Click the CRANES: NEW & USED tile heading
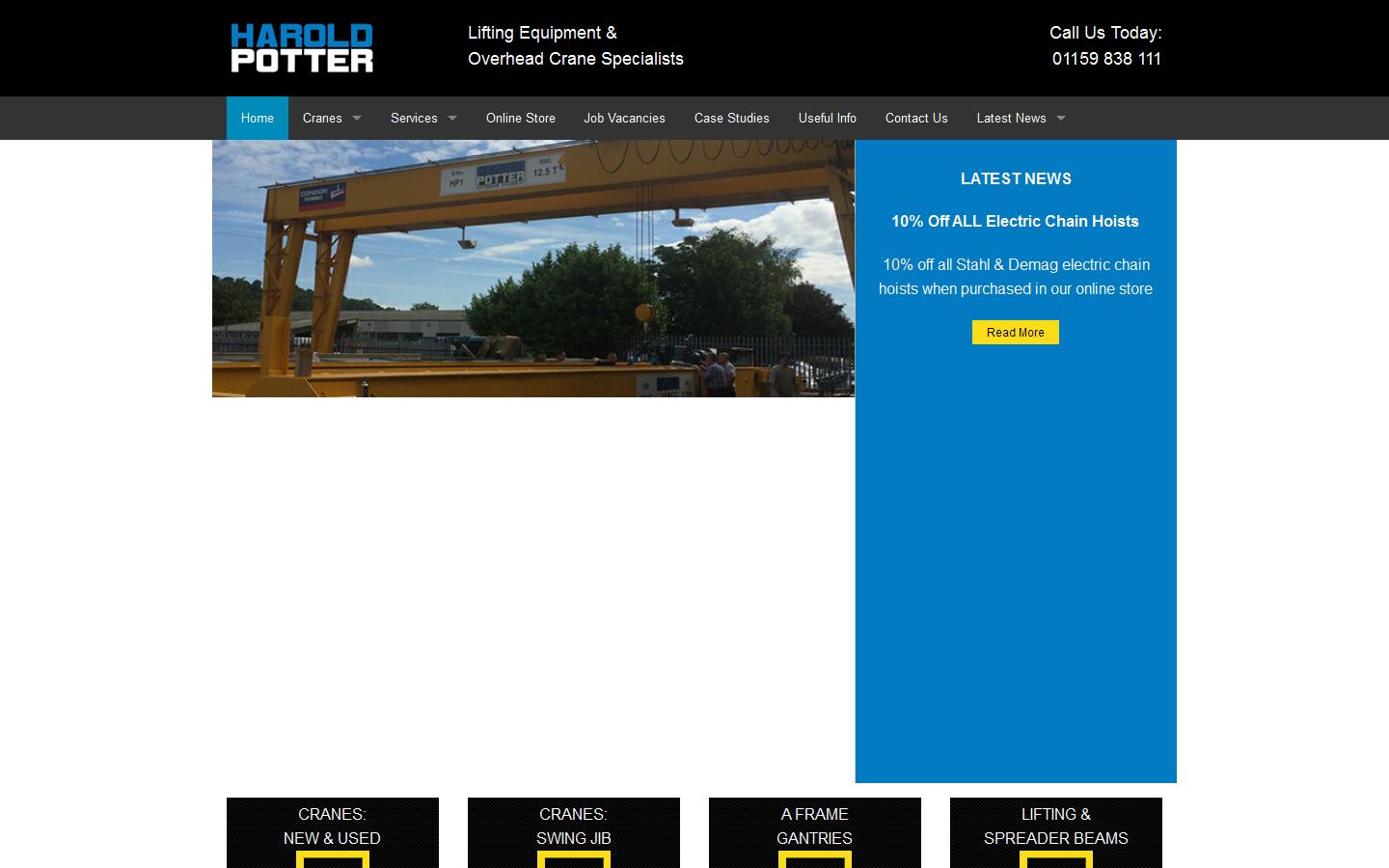This screenshot has width=1389, height=868. (332, 827)
